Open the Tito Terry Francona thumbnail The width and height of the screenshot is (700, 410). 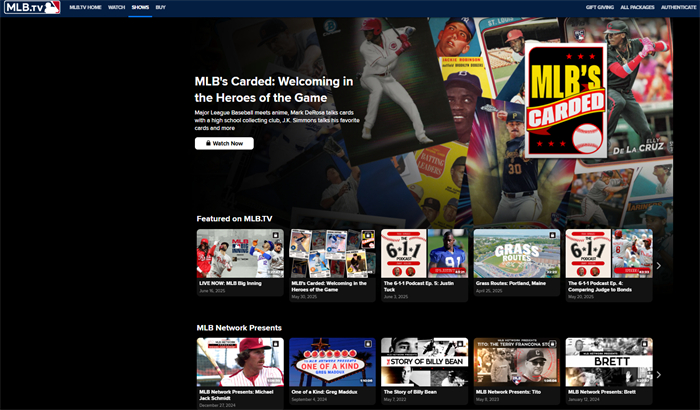pos(517,362)
